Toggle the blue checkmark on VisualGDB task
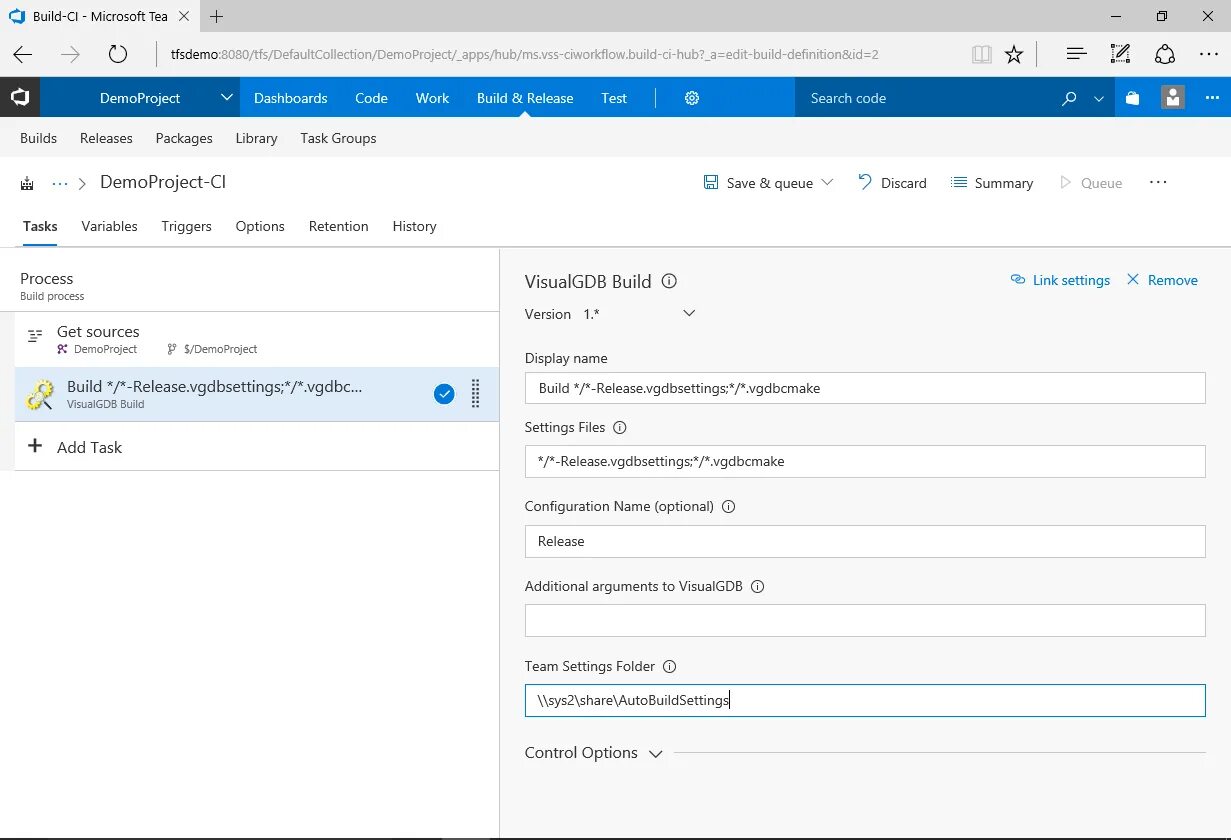Image resolution: width=1231 pixels, height=840 pixels. coord(444,394)
